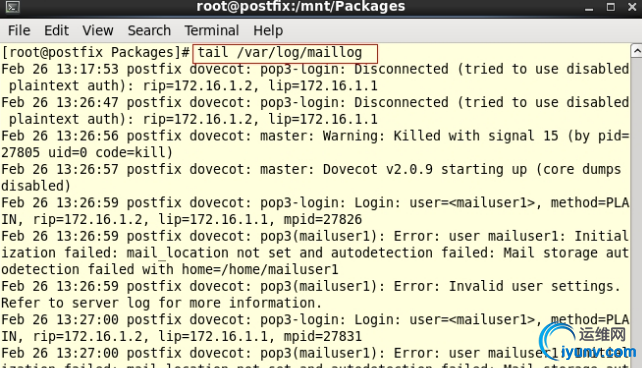Click the iyunv.com watermark logo
642x368 pixels.
click(x=588, y=343)
